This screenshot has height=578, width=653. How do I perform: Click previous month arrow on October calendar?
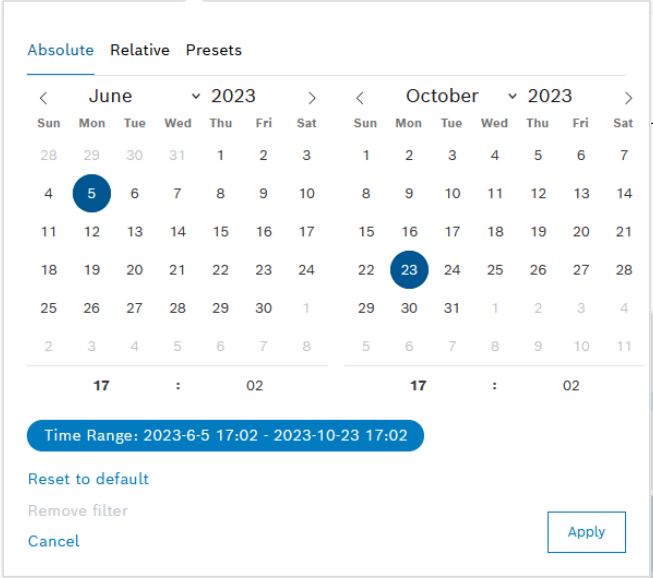[x=360, y=98]
